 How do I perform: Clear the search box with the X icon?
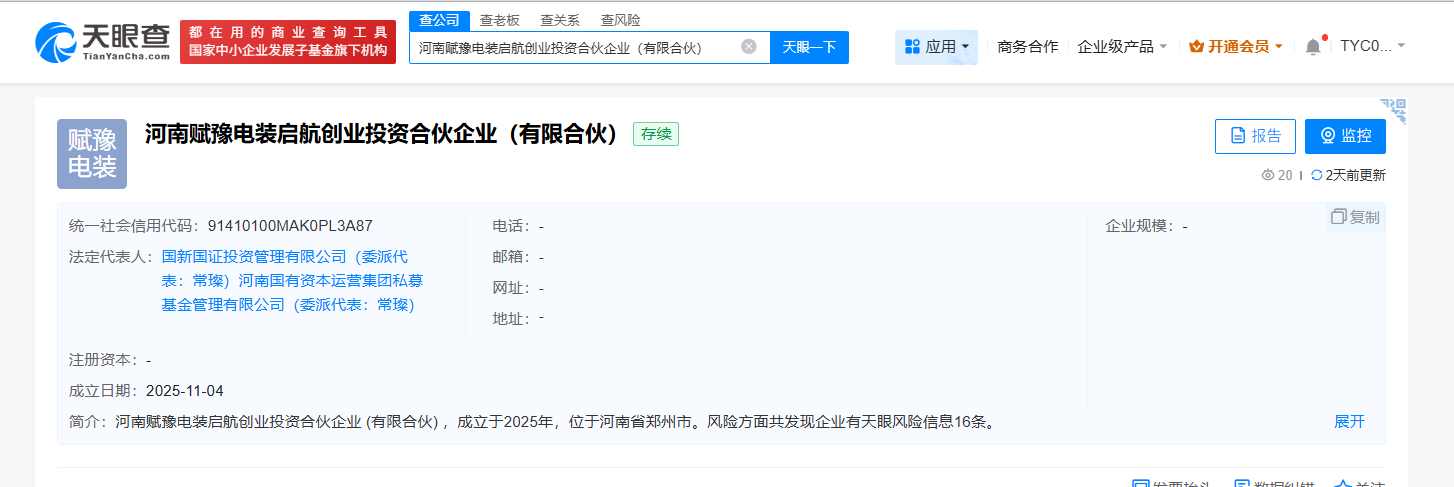pyautogui.click(x=749, y=47)
